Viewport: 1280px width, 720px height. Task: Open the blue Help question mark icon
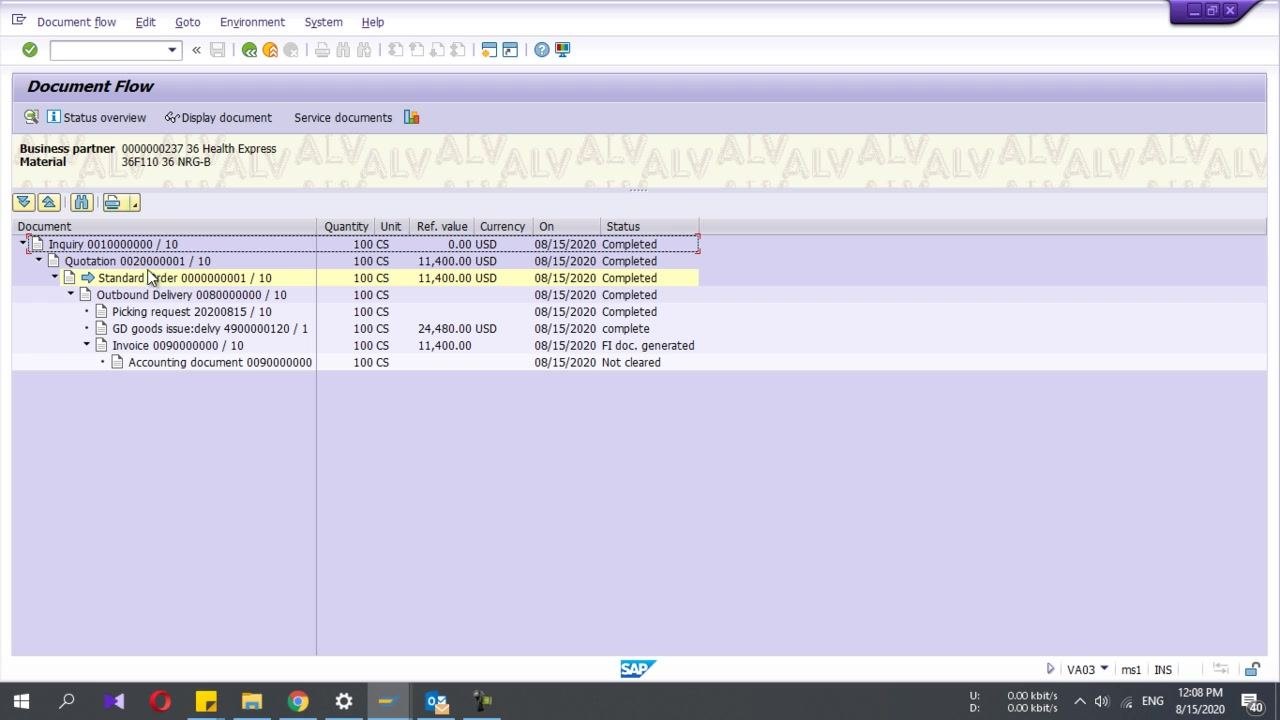[542, 50]
